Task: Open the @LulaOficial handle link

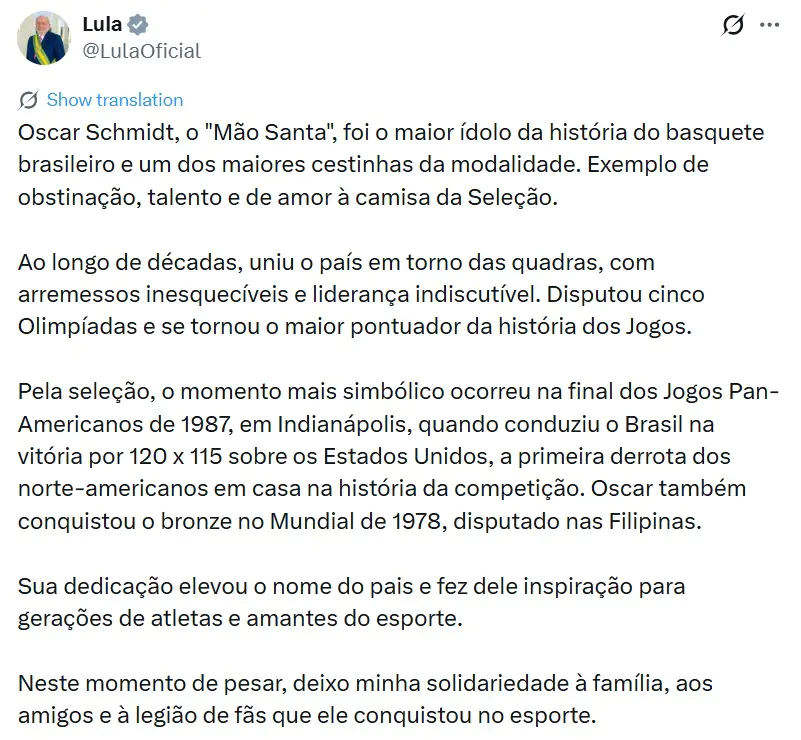Action: [x=141, y=51]
